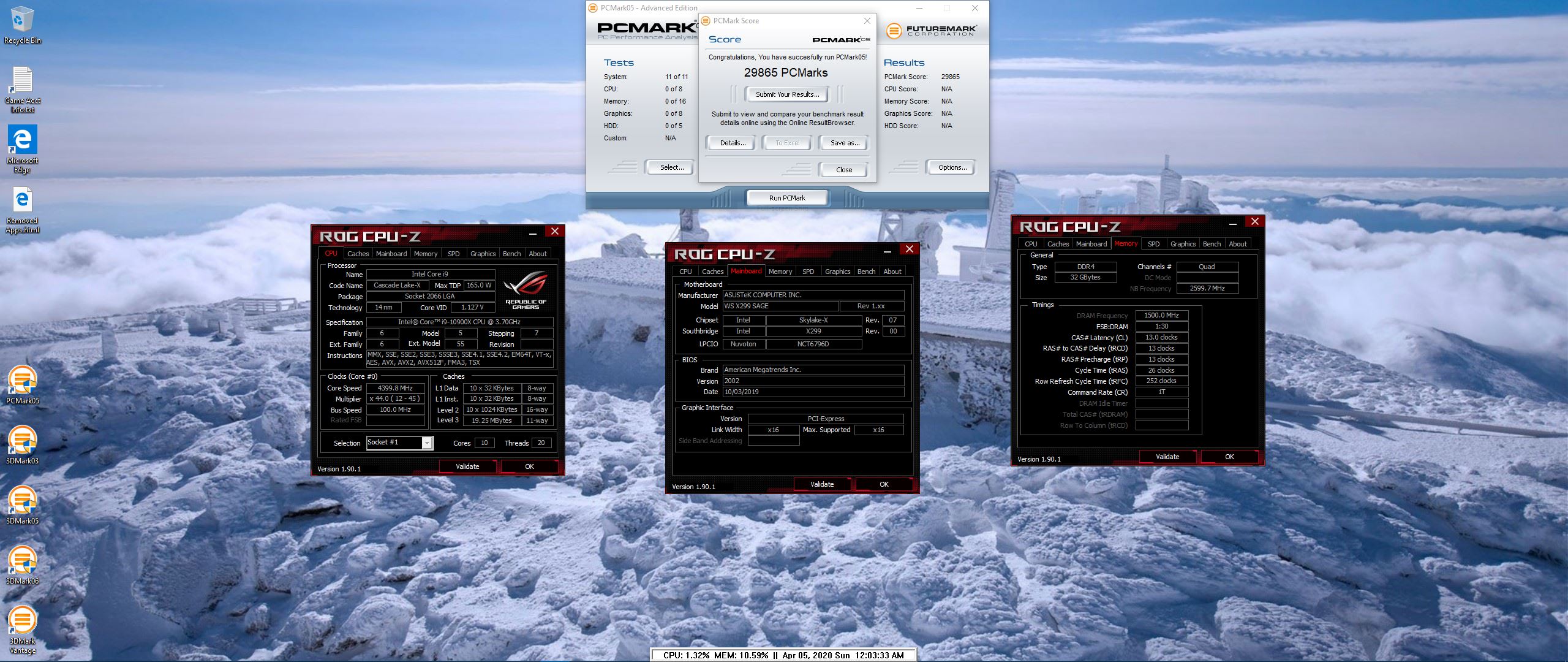Viewport: 1568px width, 662px height.
Task: Close the middle CPU-Z Mainboard window
Action: [909, 249]
